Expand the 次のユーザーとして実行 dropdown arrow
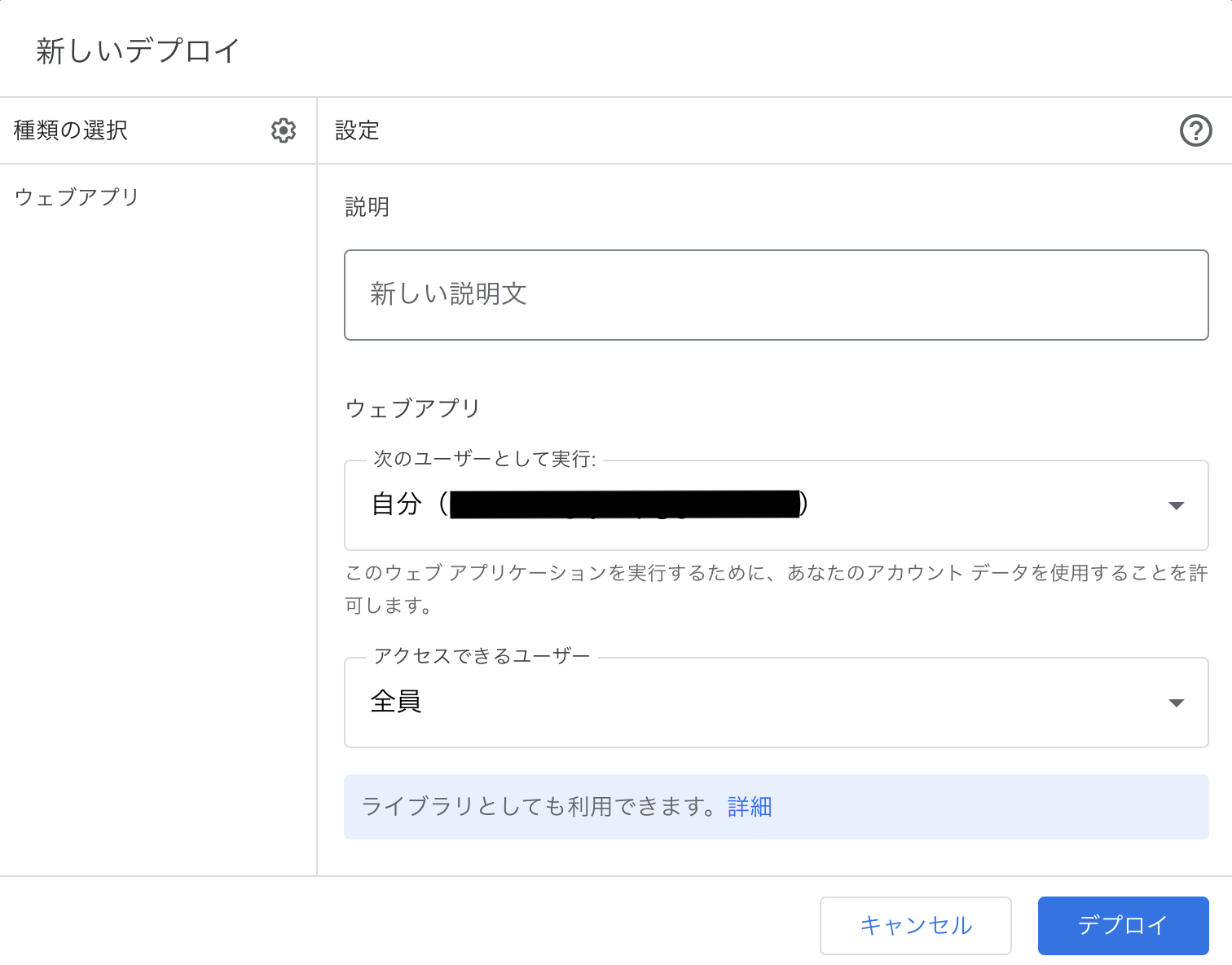The image size is (1232, 965). (x=1176, y=505)
